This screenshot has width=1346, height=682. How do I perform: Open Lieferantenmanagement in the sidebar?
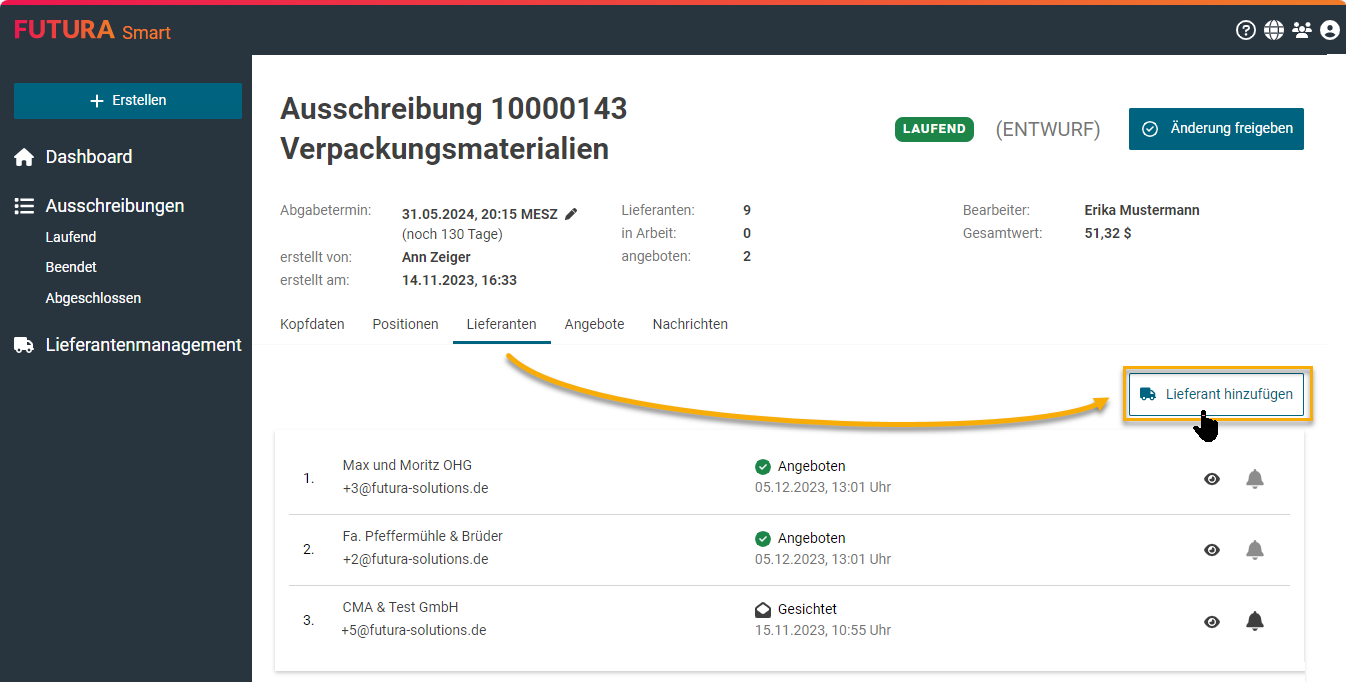tap(143, 345)
